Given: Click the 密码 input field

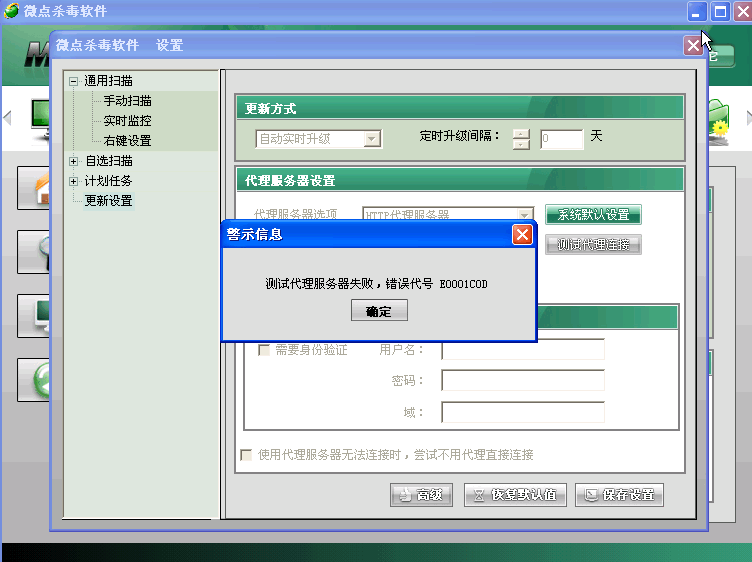Looking at the screenshot, I should [x=523, y=380].
